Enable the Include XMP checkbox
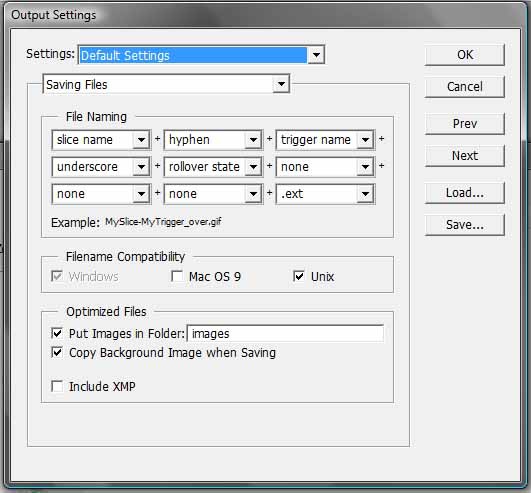This screenshot has height=493, width=531. coord(57,386)
